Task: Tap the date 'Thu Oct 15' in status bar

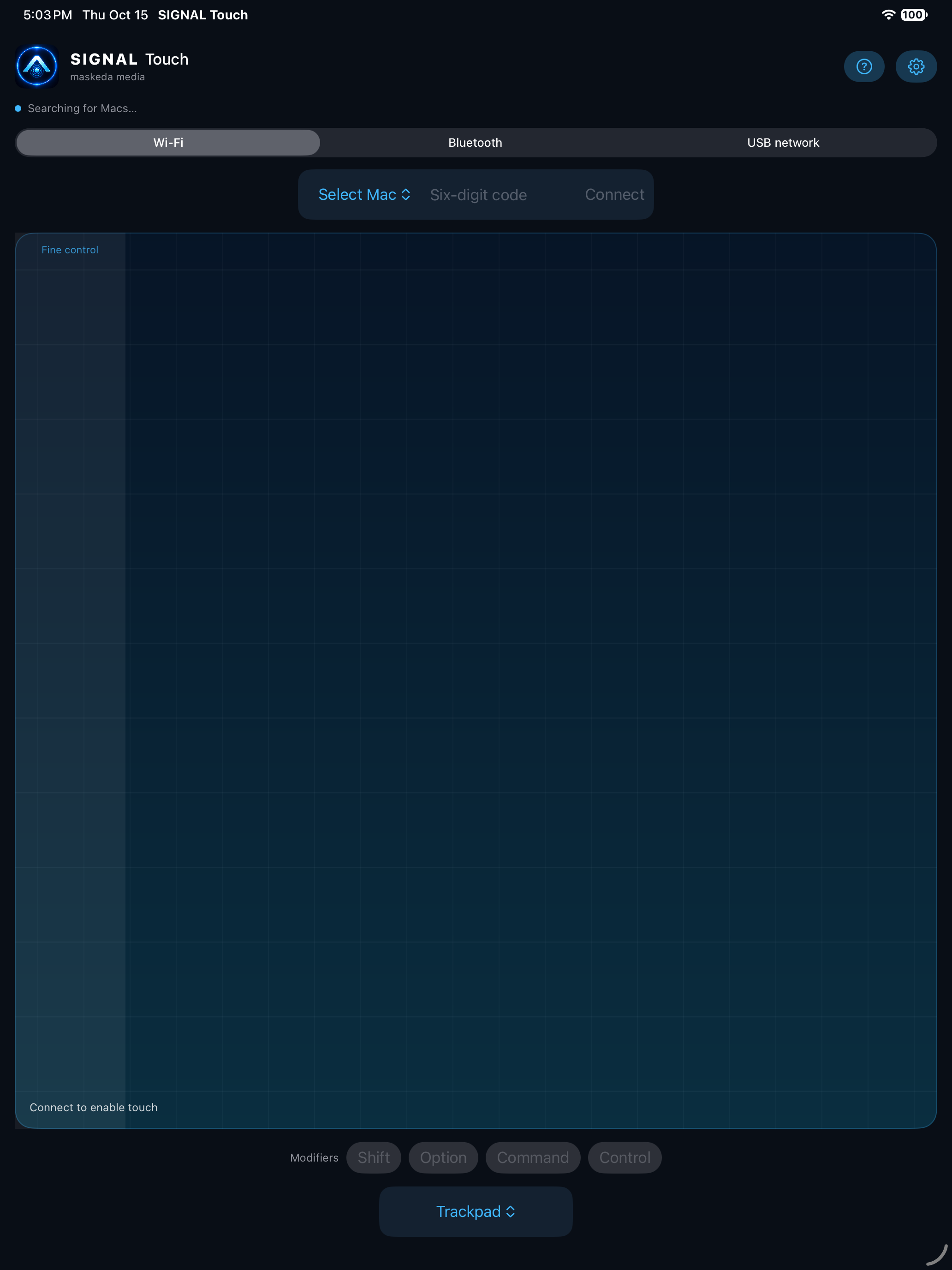Action: point(115,15)
